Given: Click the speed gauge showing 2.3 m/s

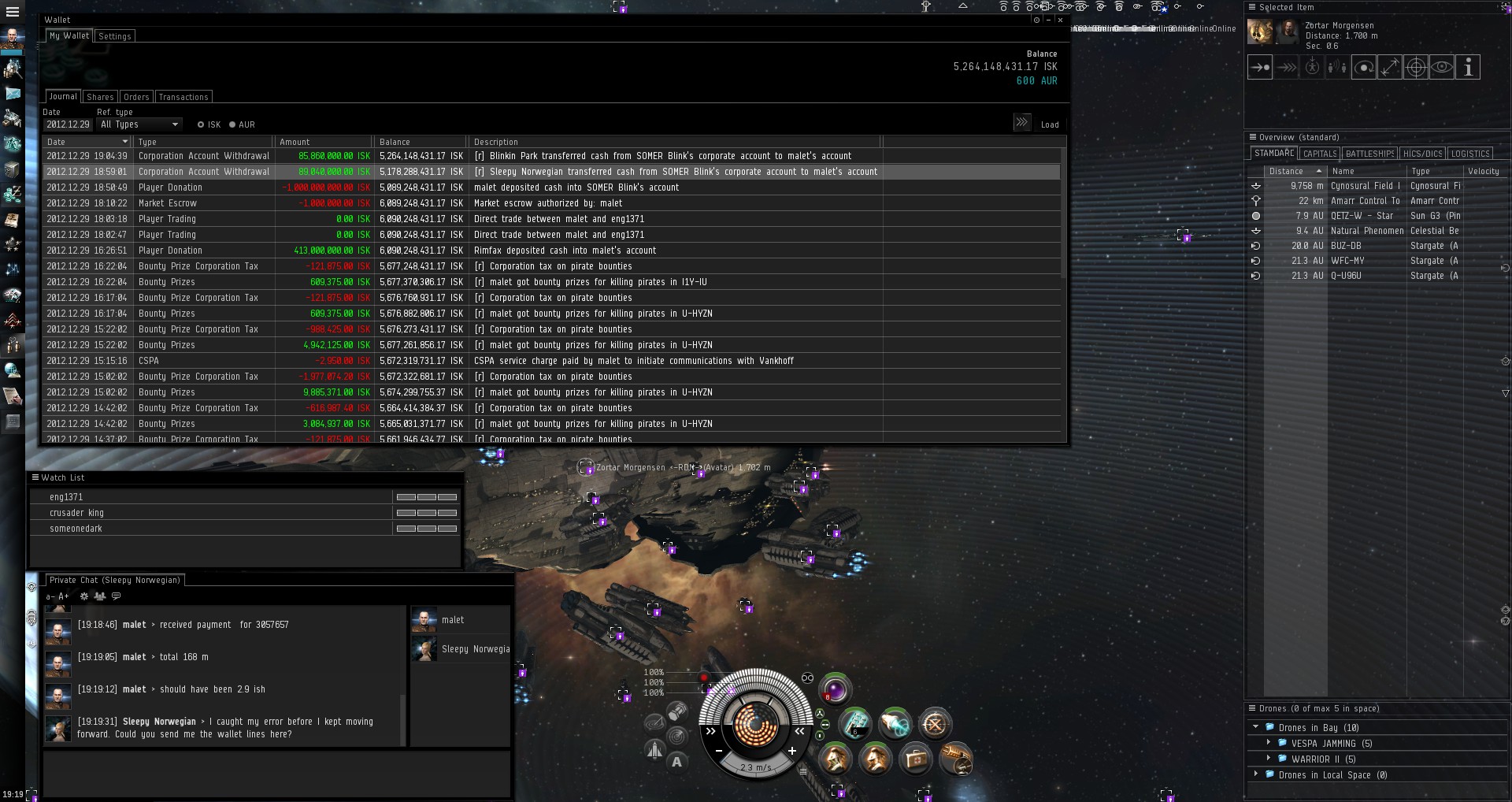Looking at the screenshot, I should click(x=755, y=767).
